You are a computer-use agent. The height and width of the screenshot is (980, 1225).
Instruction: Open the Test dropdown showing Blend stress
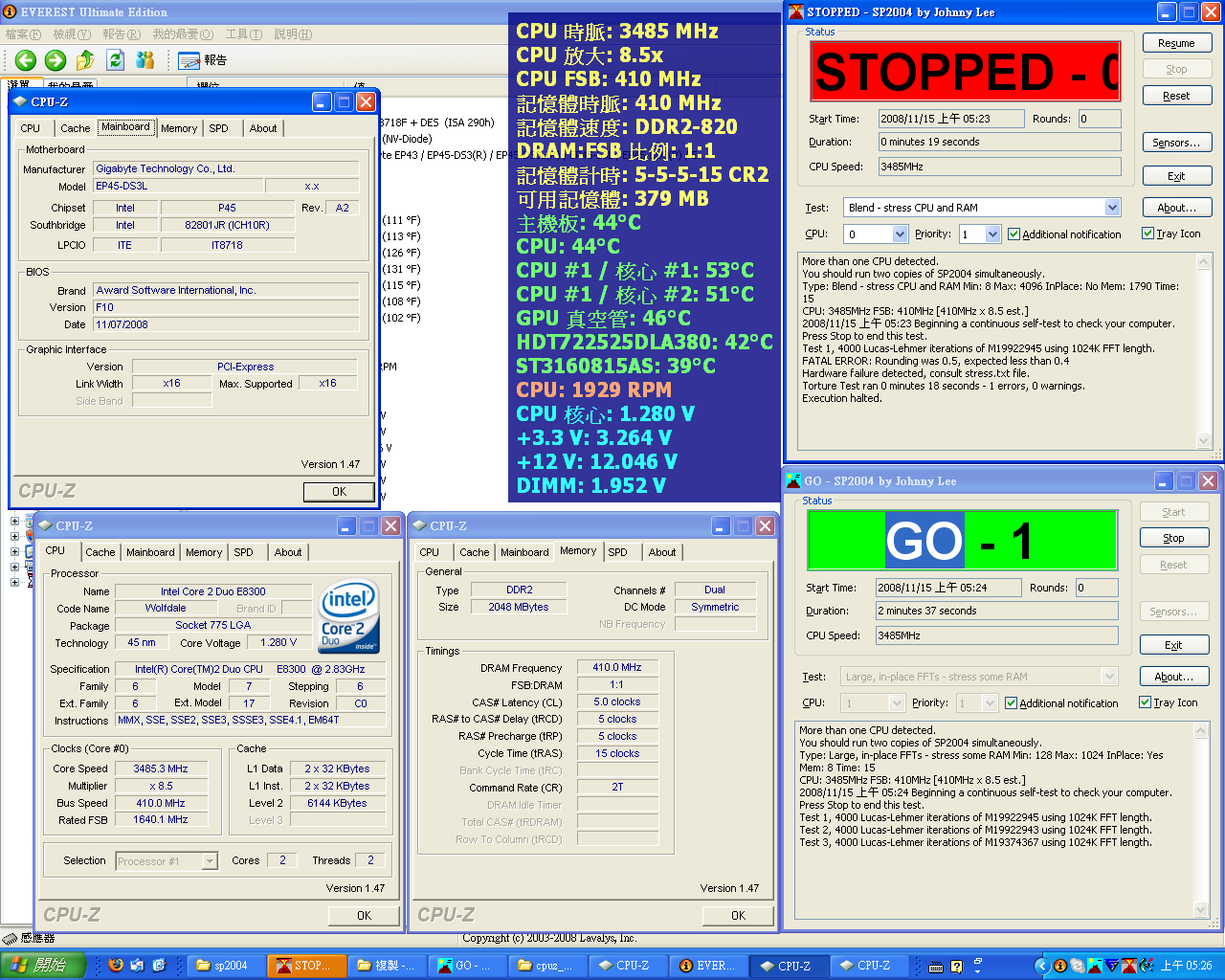pos(1112,208)
